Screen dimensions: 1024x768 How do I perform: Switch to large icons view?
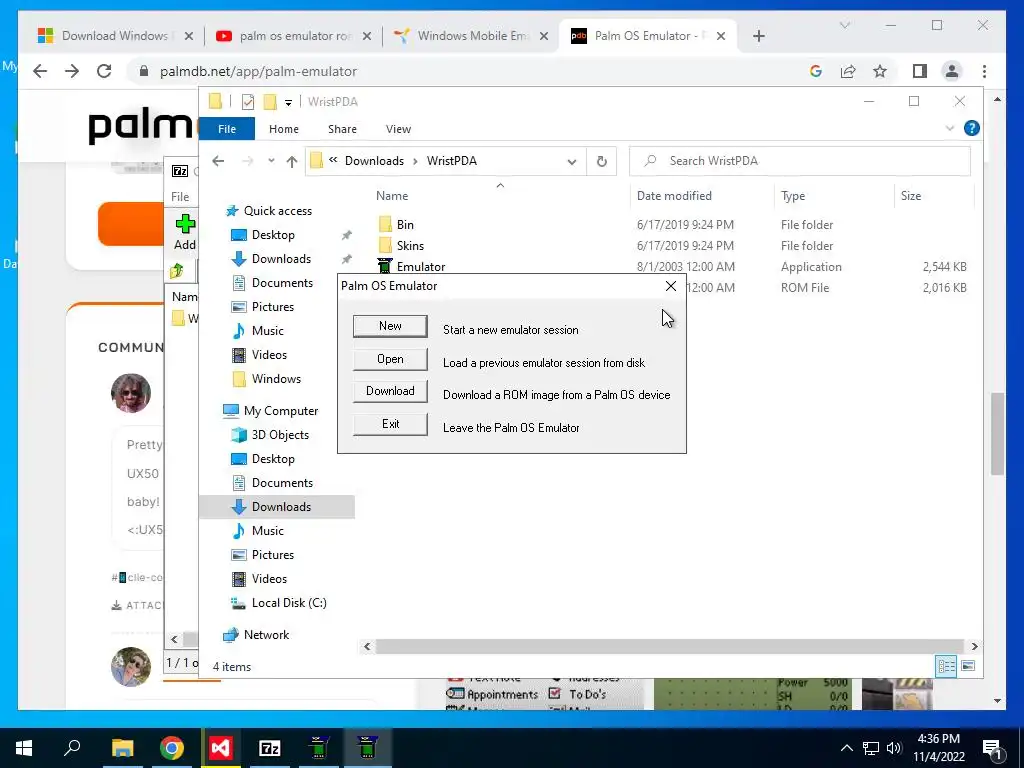point(968,666)
